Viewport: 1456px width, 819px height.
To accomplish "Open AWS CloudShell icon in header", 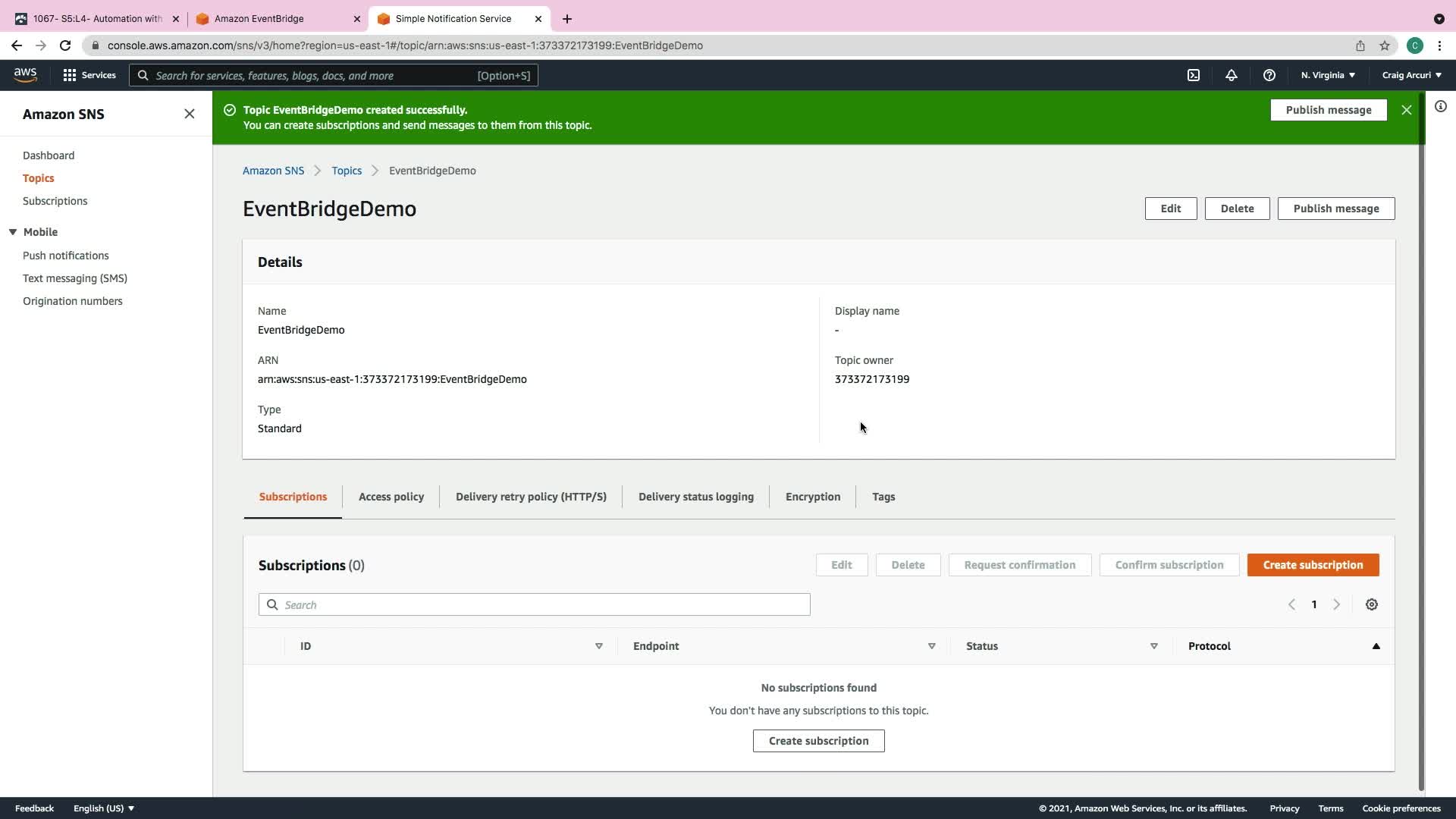I will pos(1194,75).
